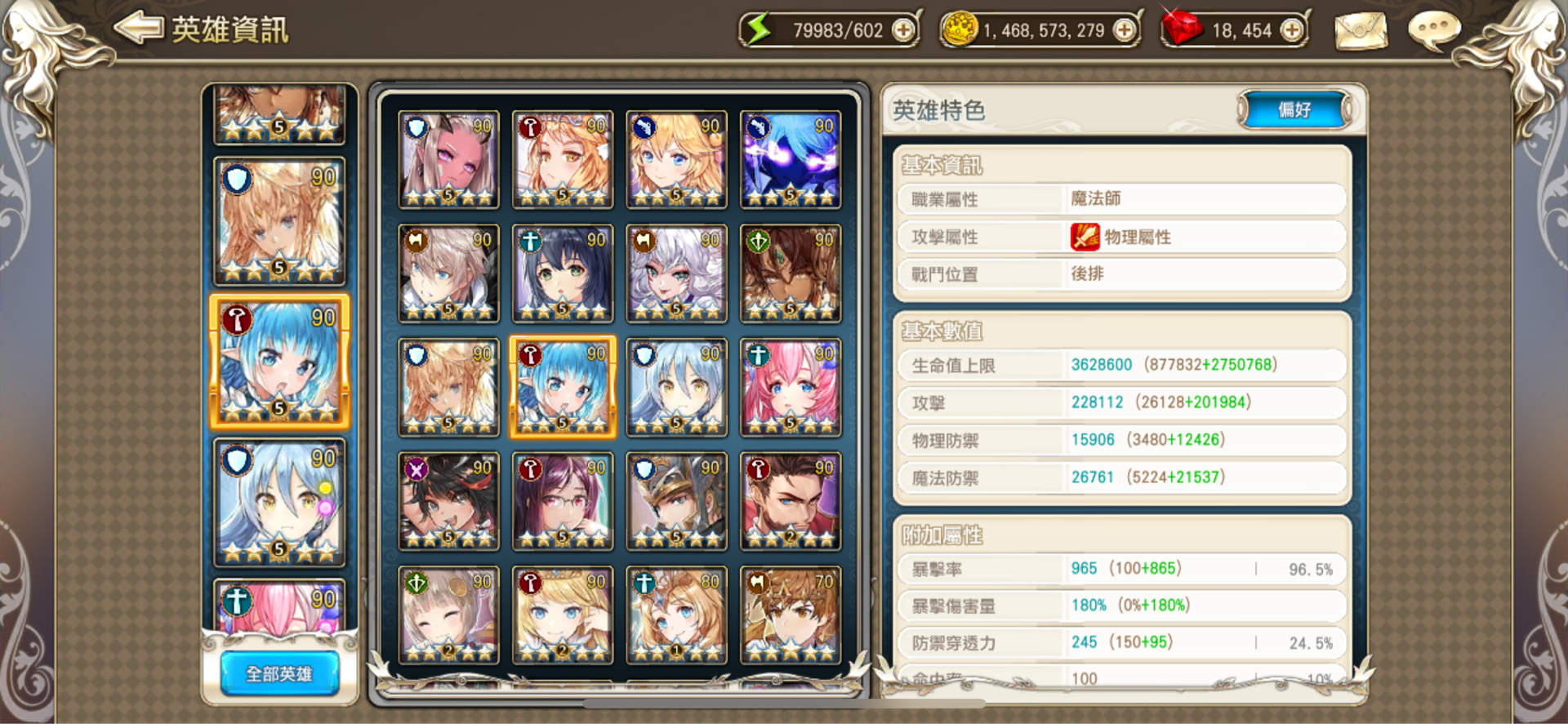Select the pale-blue-haired hero in side list

(x=279, y=503)
